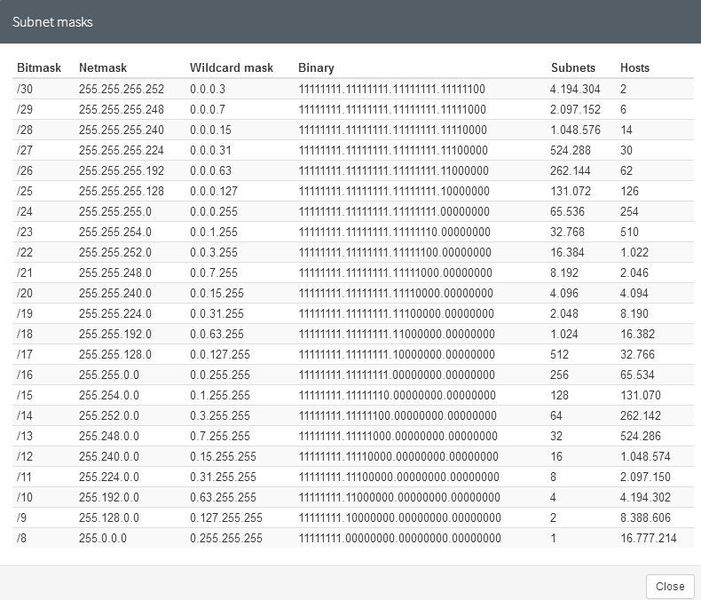
Task: Click subnets value 1.024
Action: (x=564, y=334)
